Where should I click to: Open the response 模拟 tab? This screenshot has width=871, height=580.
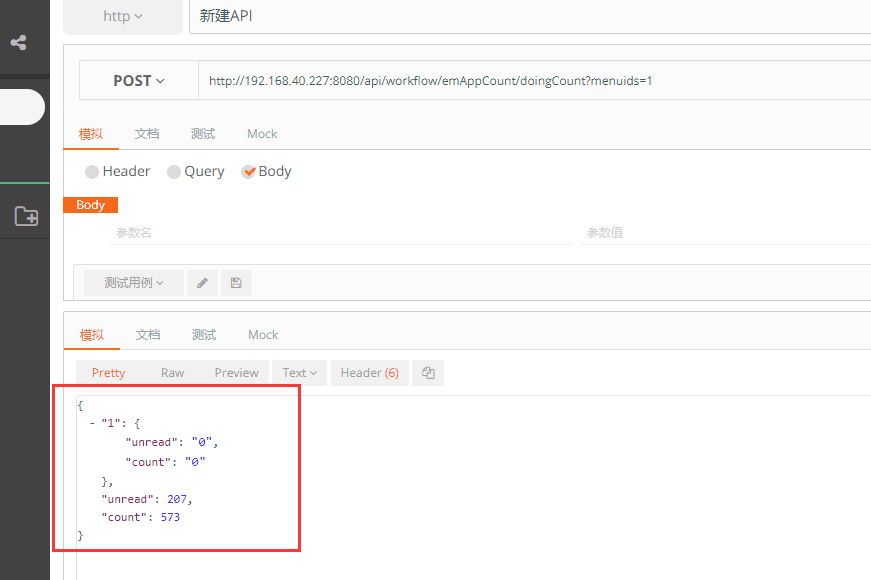click(92, 335)
